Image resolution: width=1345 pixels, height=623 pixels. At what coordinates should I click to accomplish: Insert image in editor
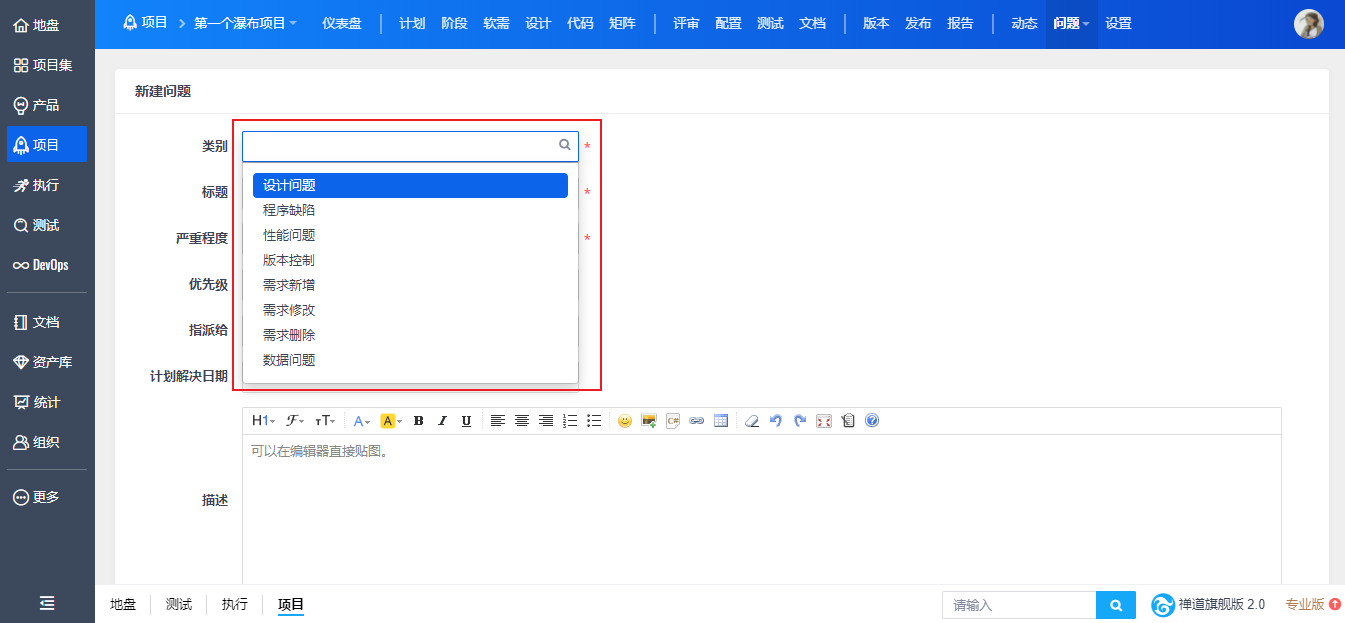pos(649,421)
